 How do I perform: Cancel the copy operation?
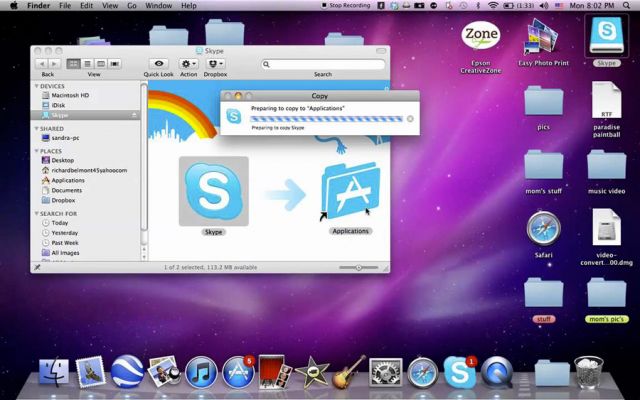[410, 119]
